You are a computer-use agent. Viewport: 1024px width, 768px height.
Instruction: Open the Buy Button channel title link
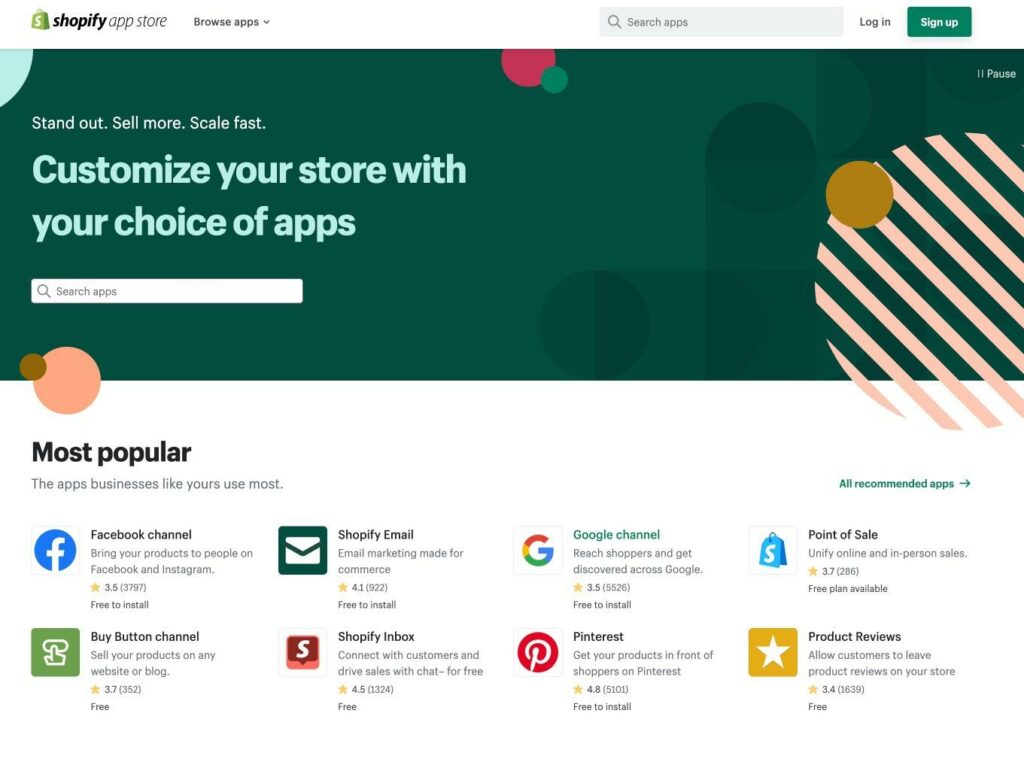(145, 636)
